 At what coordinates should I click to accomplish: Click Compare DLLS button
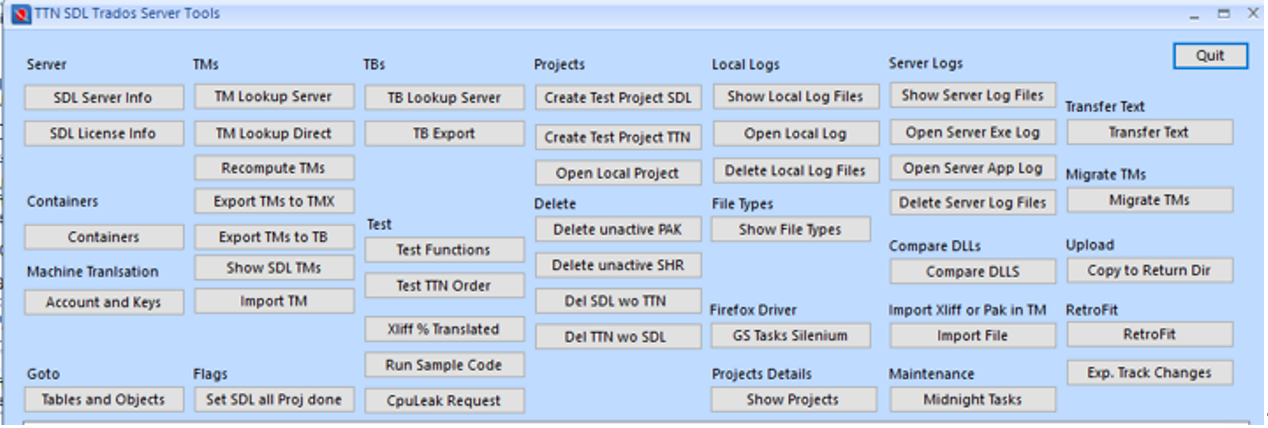pyautogui.click(x=972, y=272)
